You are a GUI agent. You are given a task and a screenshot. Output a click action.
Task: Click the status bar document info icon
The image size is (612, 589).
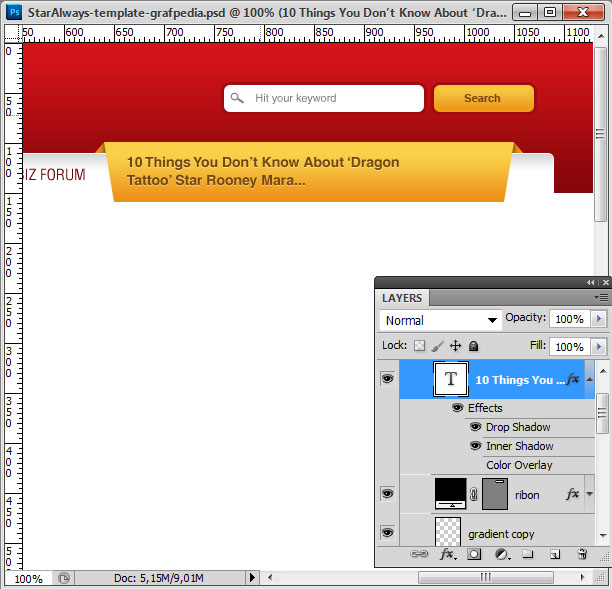[64, 578]
